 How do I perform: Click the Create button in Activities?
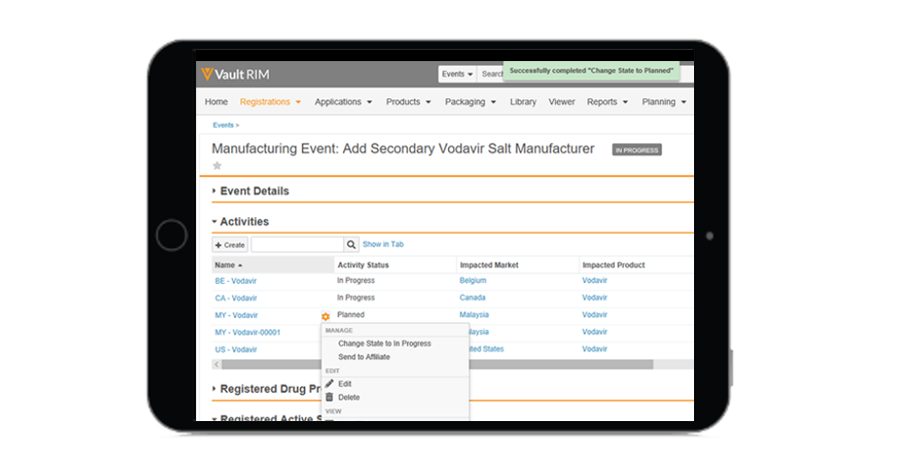point(230,244)
